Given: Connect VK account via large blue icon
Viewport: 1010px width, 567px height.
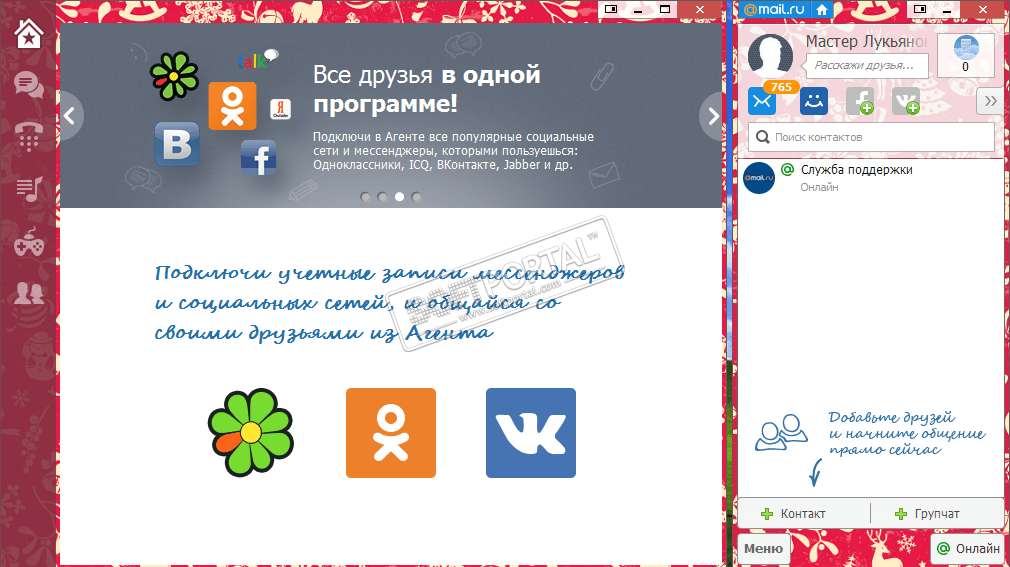Looking at the screenshot, I should click(531, 433).
